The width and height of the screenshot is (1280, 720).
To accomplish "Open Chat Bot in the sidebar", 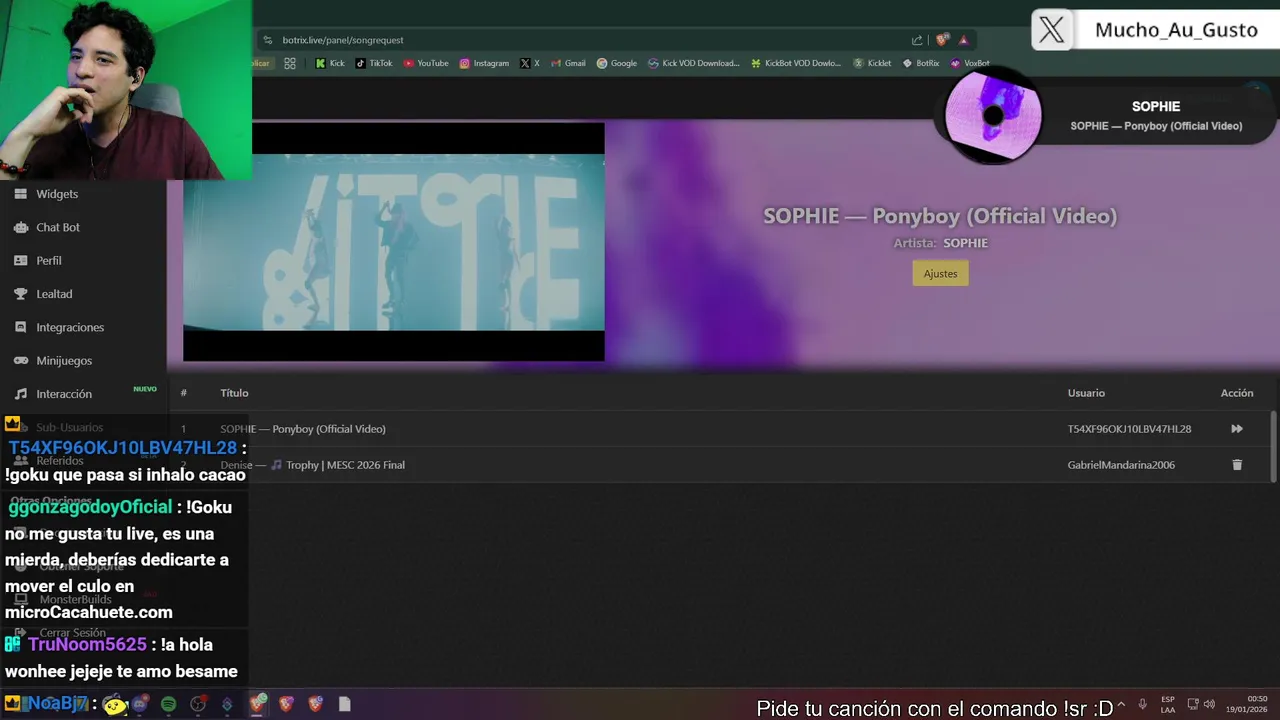I will point(58,227).
